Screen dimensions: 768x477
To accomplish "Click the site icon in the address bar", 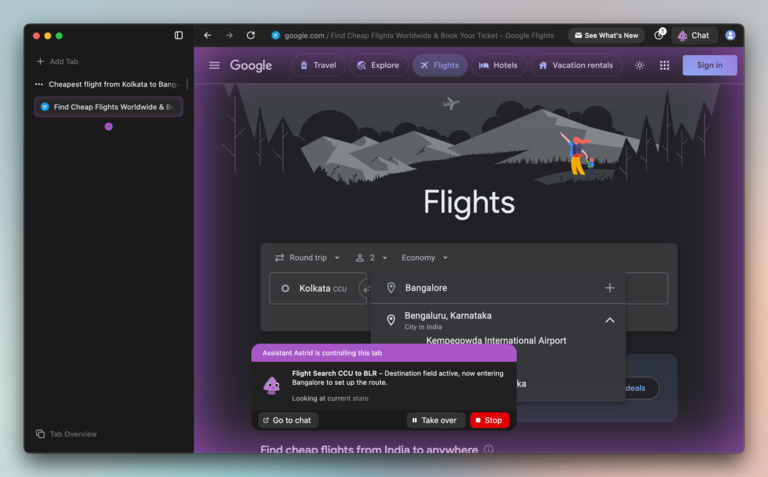I will coord(276,35).
